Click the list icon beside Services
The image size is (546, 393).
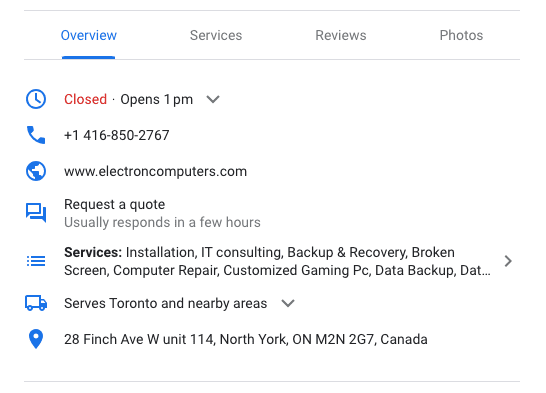[36, 261]
